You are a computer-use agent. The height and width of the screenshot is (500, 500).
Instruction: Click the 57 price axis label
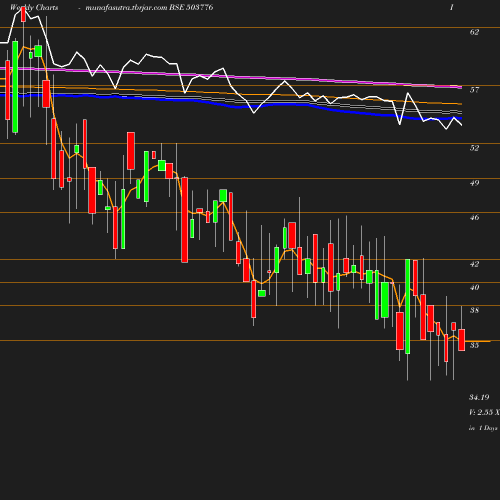tap(474, 90)
